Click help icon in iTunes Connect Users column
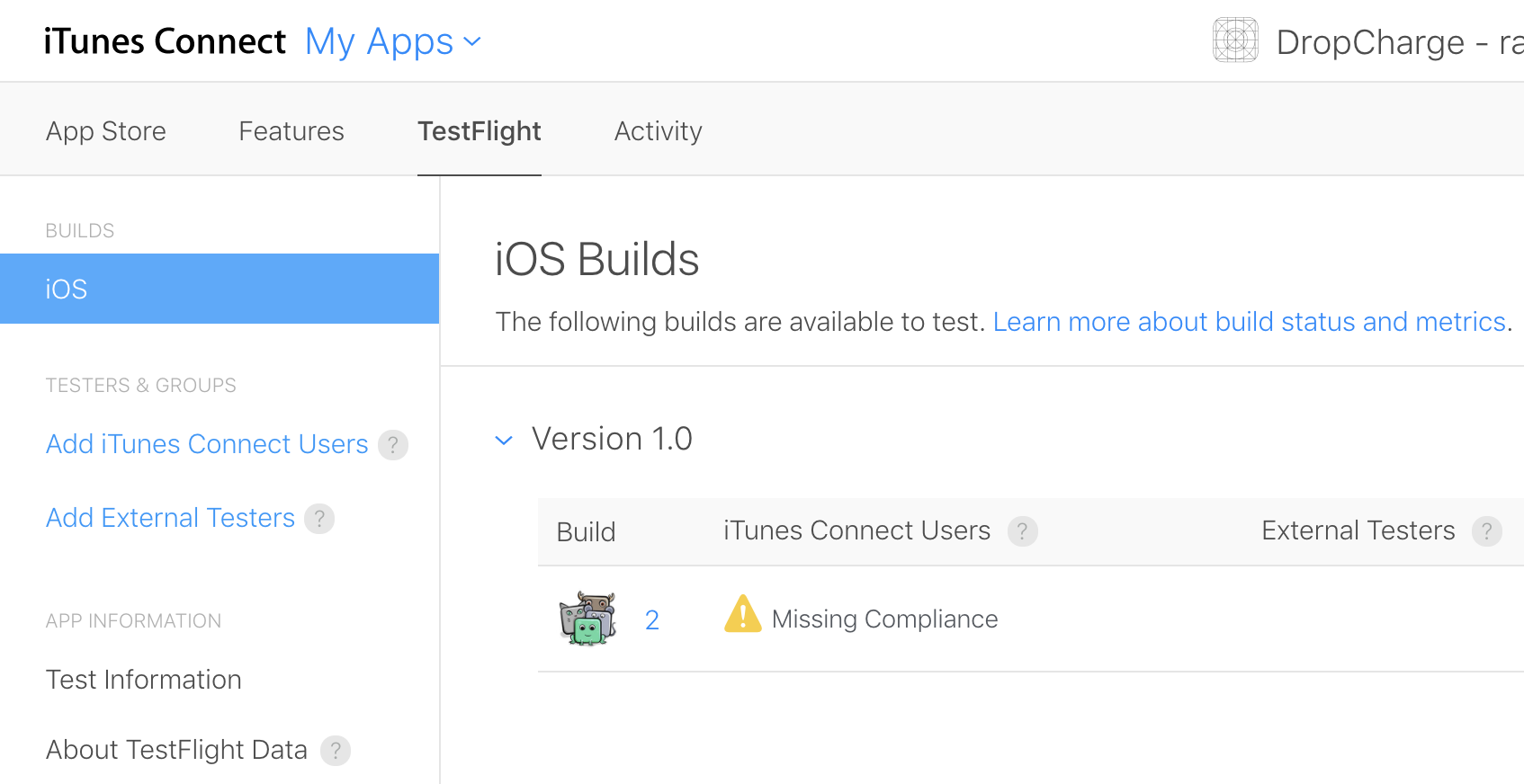 pos(1022,531)
